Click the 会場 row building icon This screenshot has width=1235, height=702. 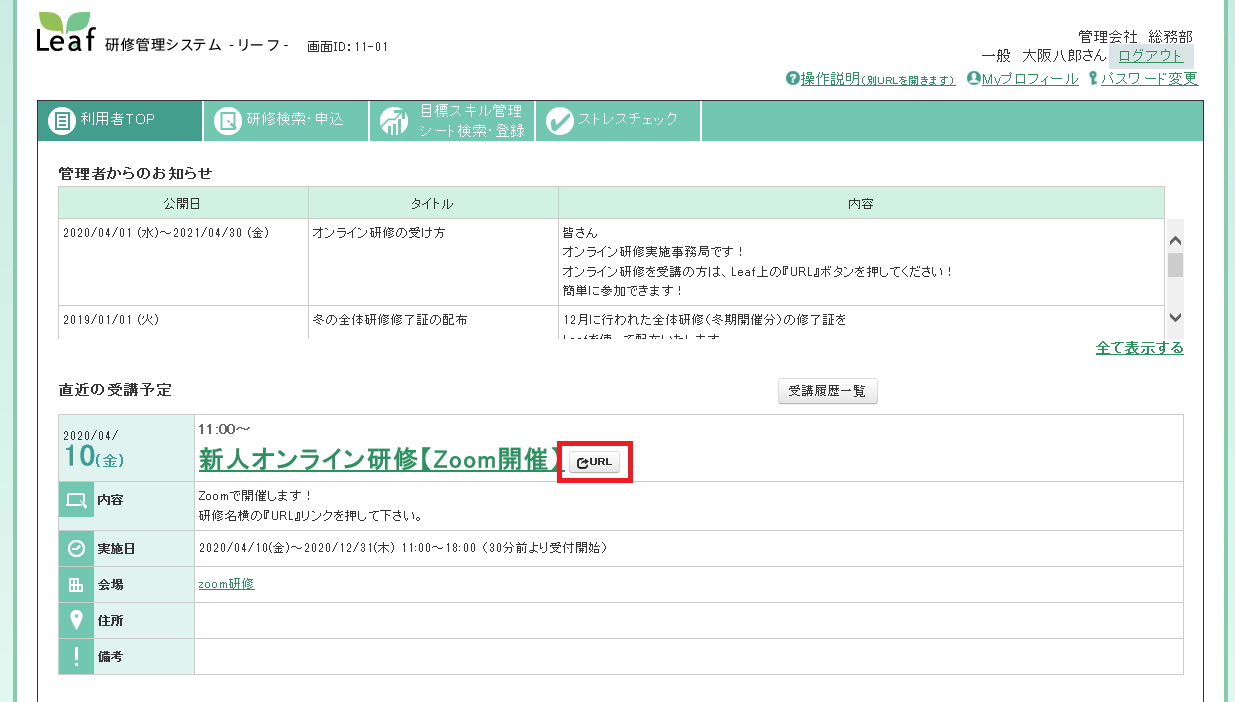pyautogui.click(x=76, y=585)
